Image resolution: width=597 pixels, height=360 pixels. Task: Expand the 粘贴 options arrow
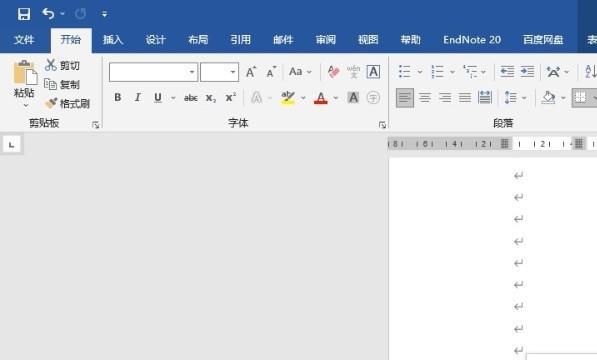pyautogui.click(x=26, y=105)
